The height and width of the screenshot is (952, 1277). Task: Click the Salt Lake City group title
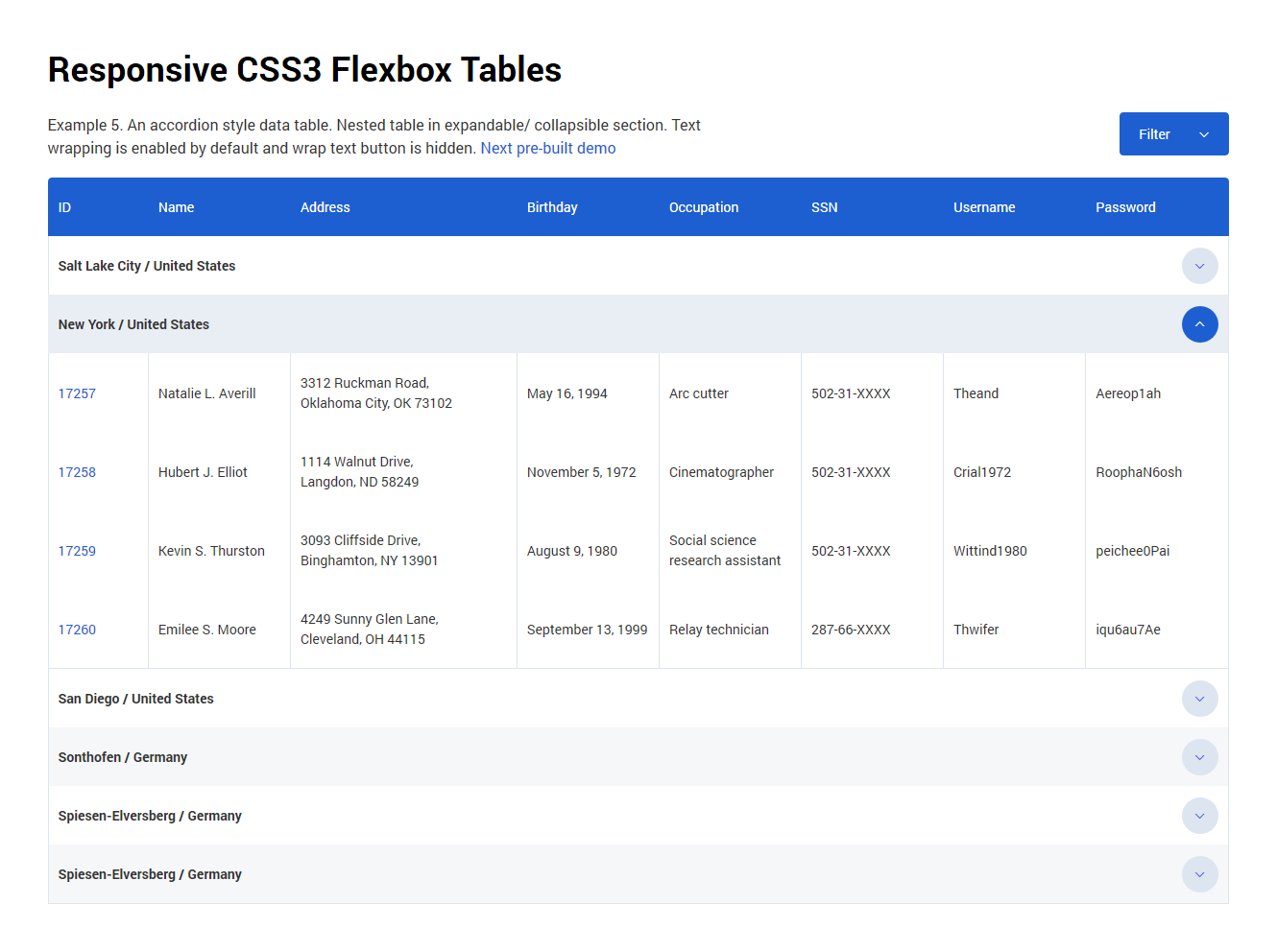click(x=146, y=266)
